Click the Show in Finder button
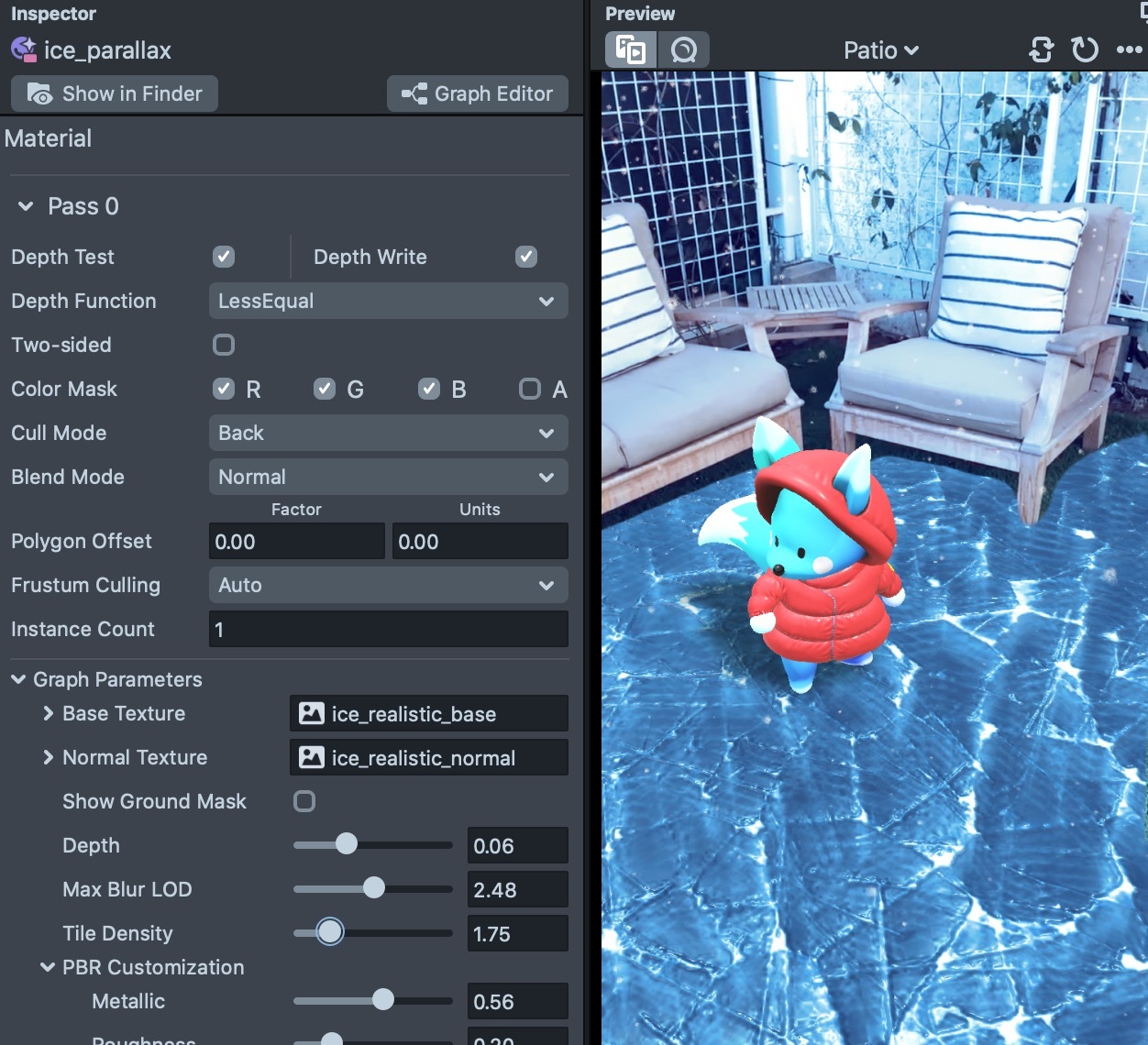1148x1045 pixels. 115,93
